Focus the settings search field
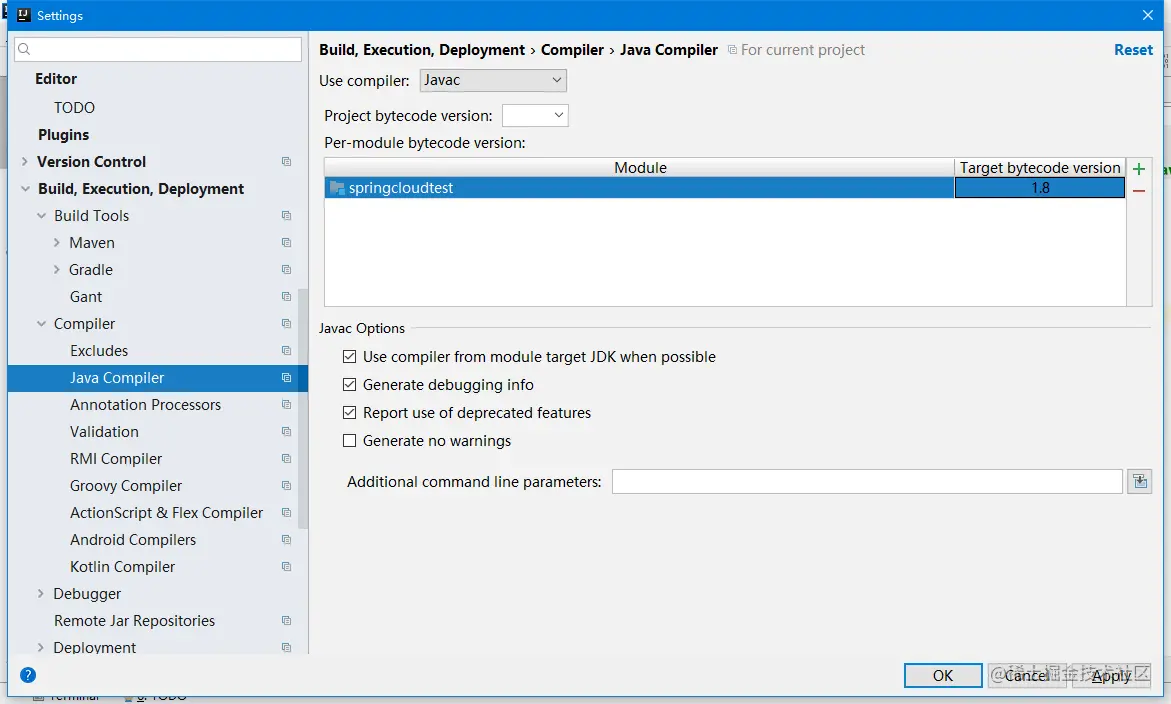The height and width of the screenshot is (704, 1171). coord(158,49)
